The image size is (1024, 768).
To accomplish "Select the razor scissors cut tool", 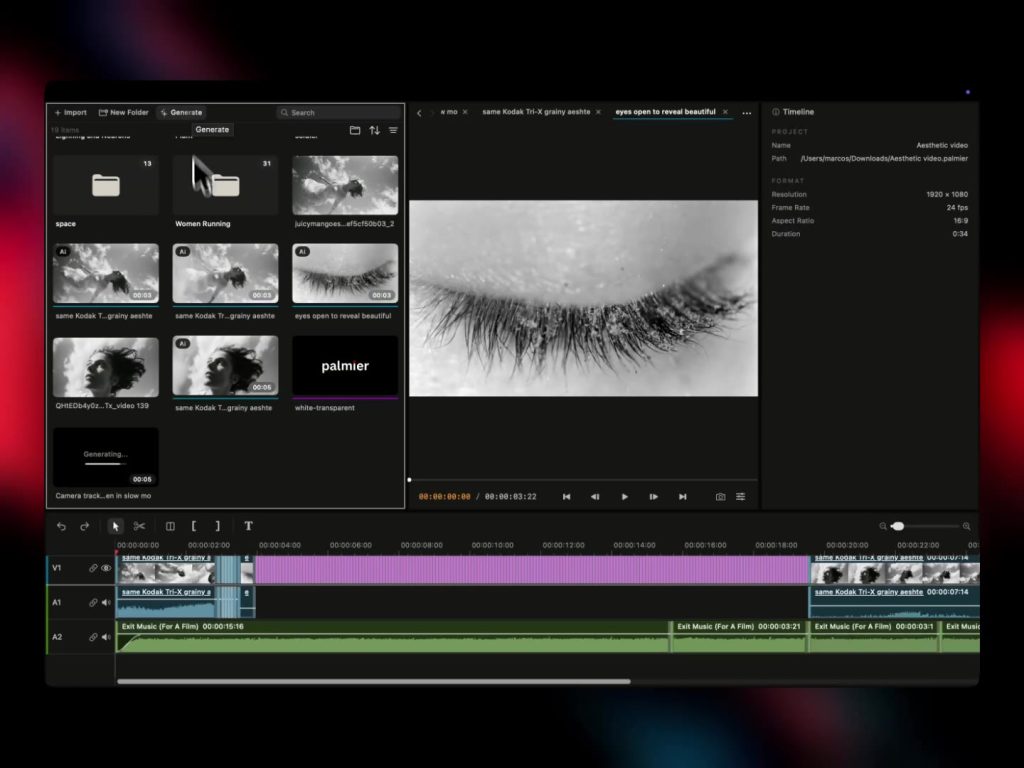I will (139, 526).
